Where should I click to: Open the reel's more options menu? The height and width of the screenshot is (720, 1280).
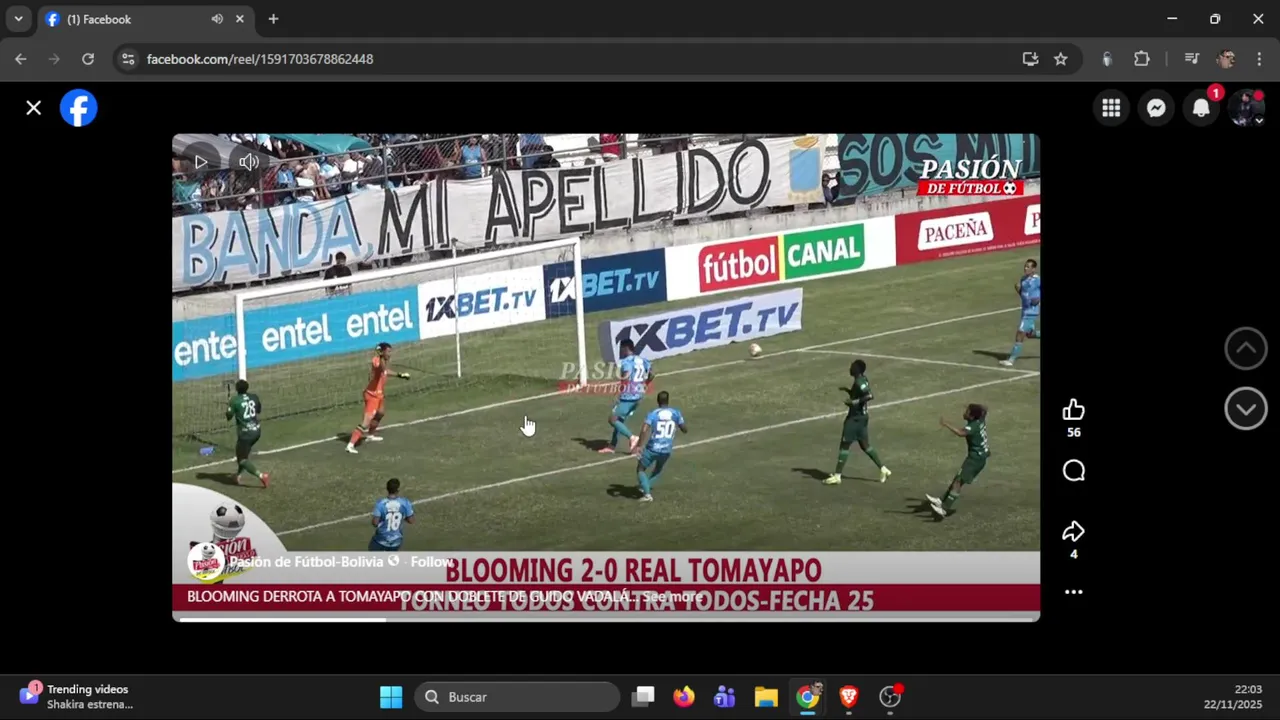click(1074, 592)
